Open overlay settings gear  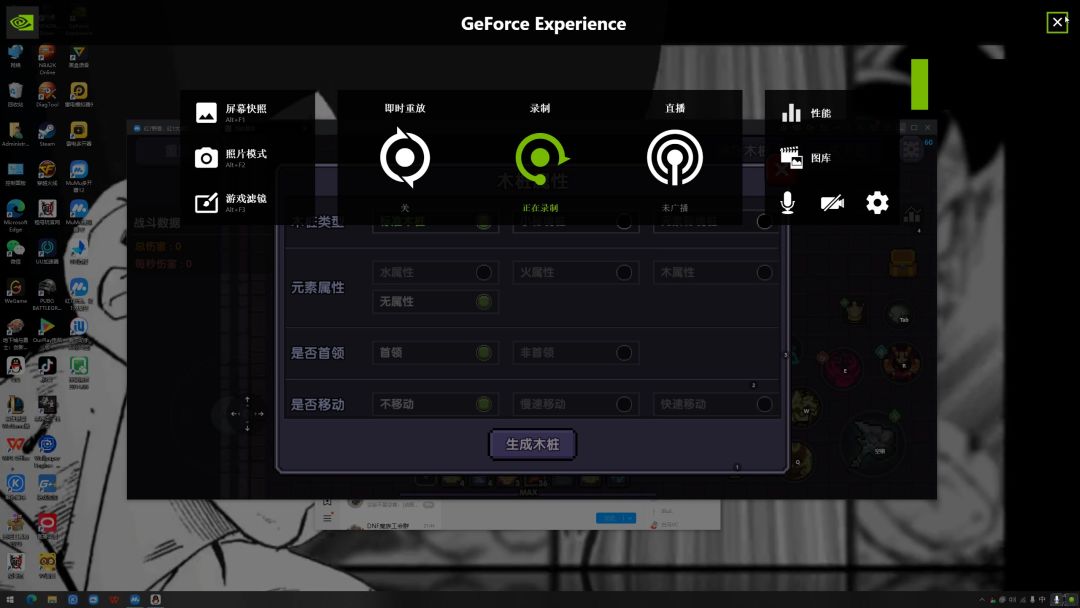click(x=877, y=203)
